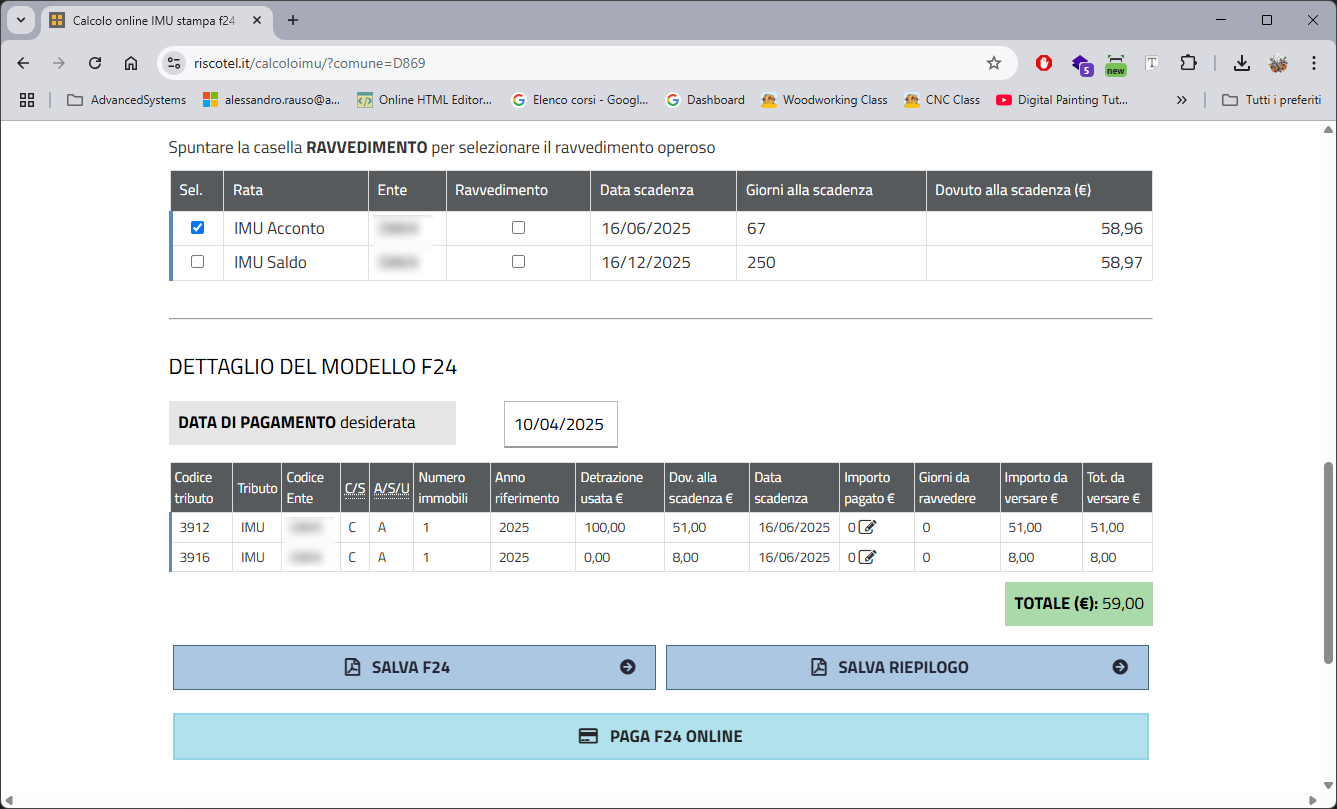Open the Downloads icon
Image resolution: width=1337 pixels, height=809 pixels.
[1241, 63]
